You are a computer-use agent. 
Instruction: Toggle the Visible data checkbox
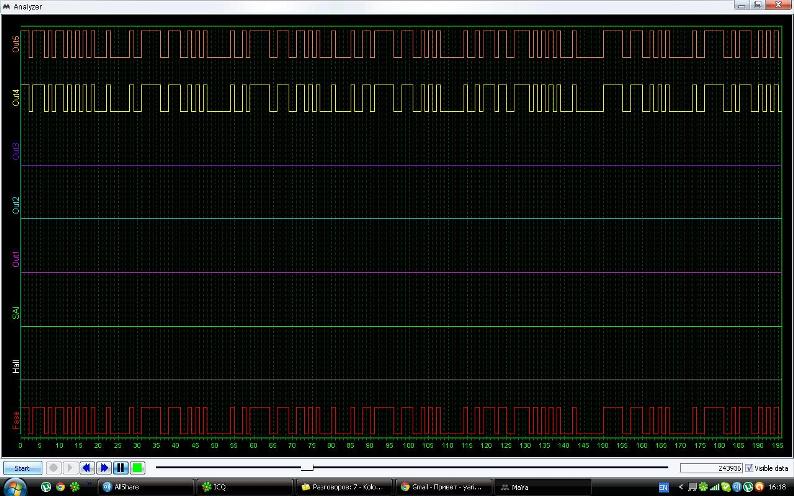tap(749, 468)
